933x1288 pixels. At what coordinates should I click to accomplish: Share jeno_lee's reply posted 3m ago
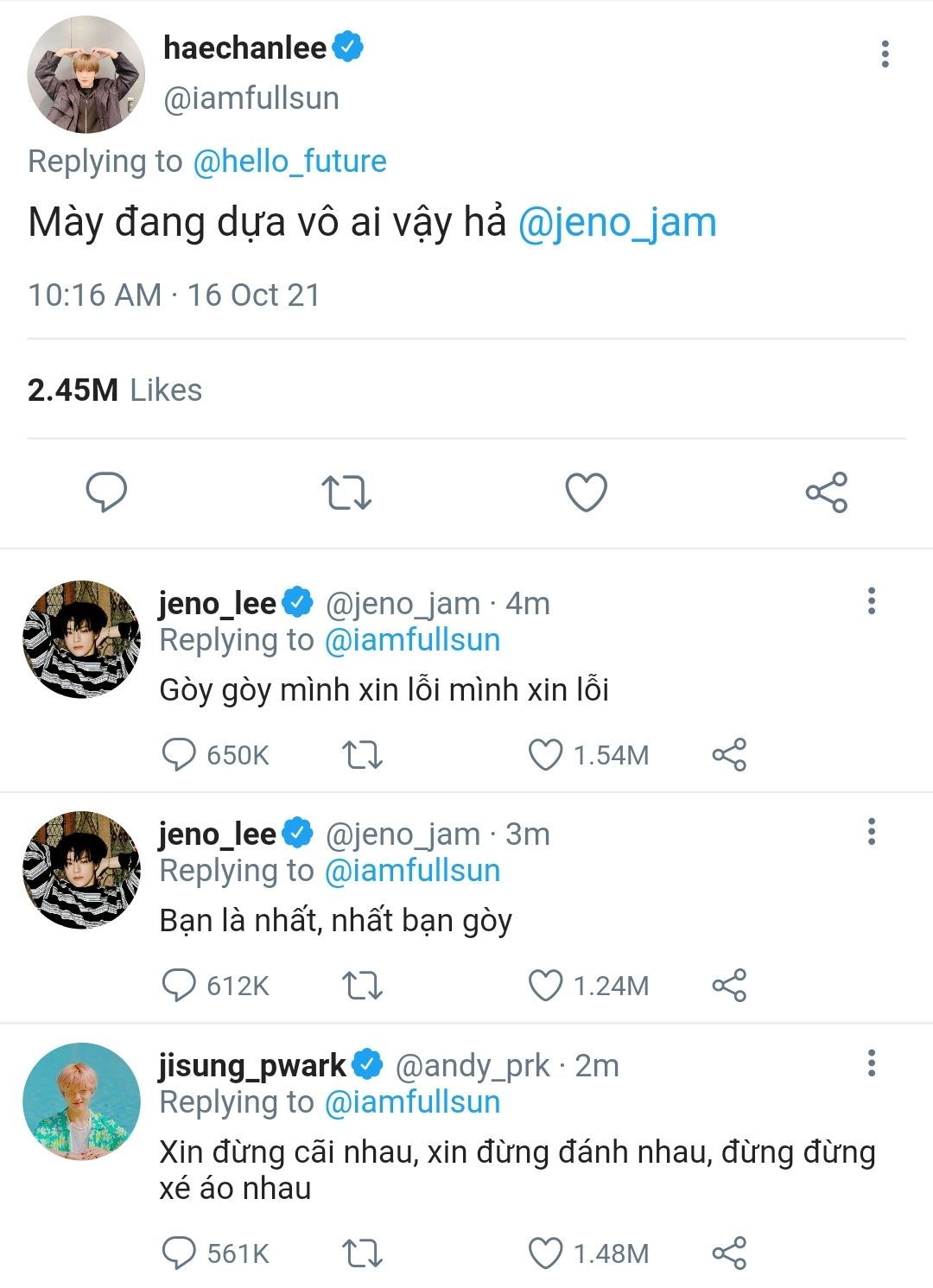point(729,986)
